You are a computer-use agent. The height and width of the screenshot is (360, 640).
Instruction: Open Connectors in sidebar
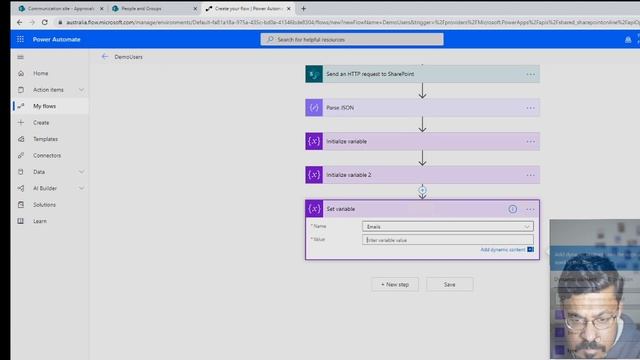pyautogui.click(x=47, y=155)
